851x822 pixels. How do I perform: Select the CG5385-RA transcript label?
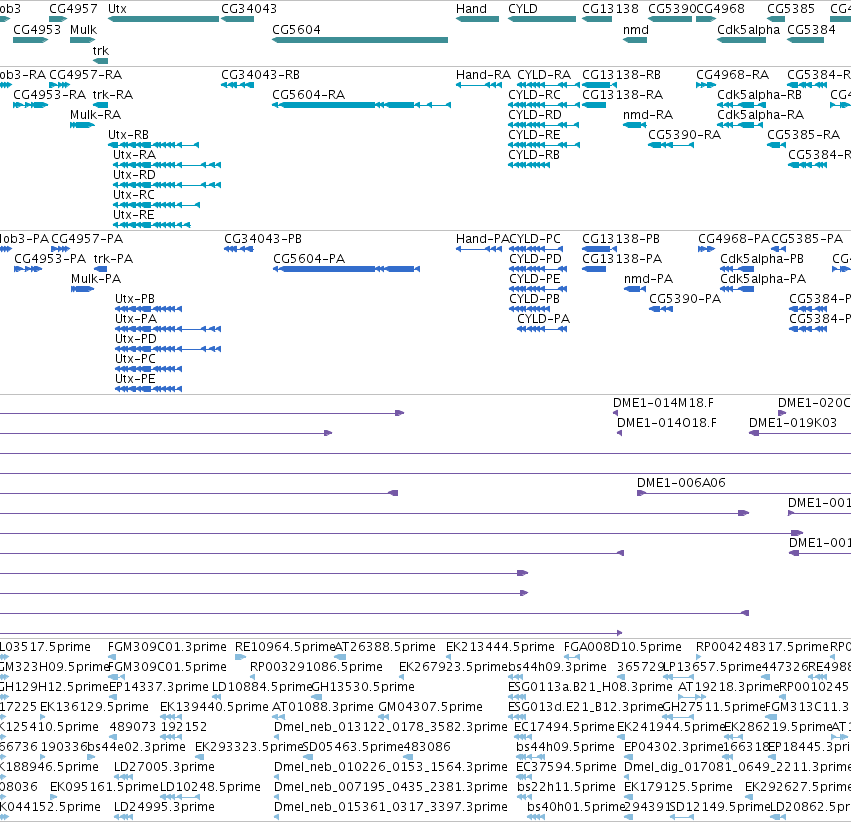point(803,135)
